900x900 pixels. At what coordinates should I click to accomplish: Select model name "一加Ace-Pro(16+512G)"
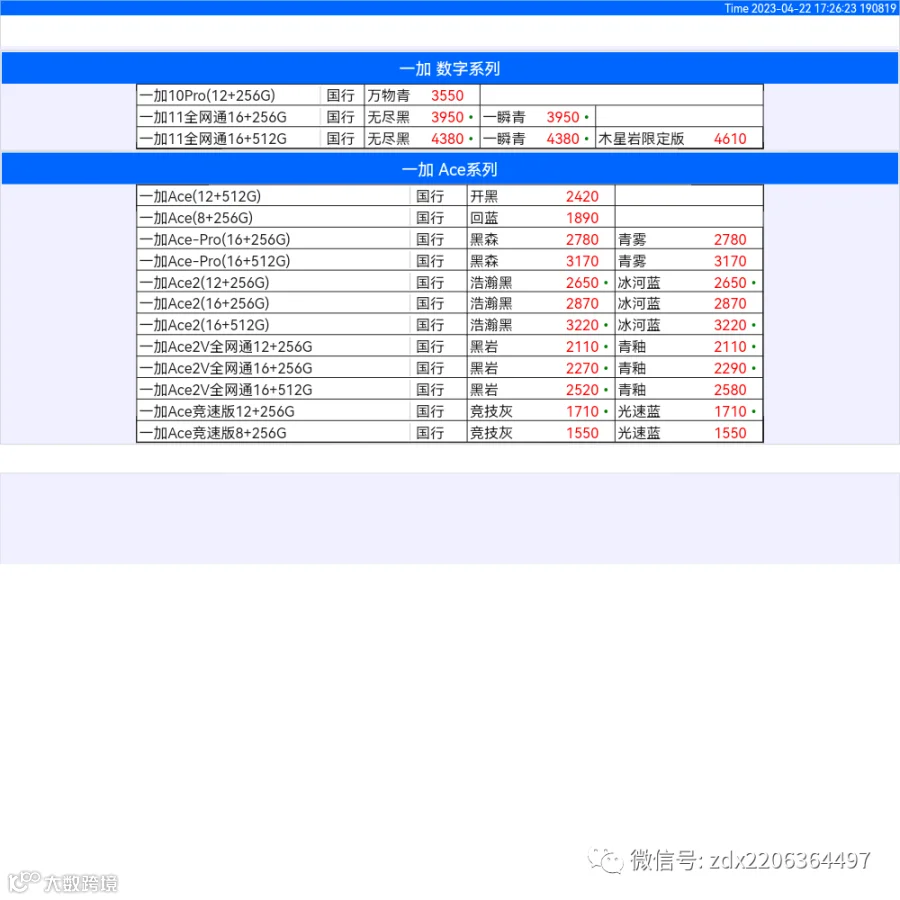coord(215,261)
